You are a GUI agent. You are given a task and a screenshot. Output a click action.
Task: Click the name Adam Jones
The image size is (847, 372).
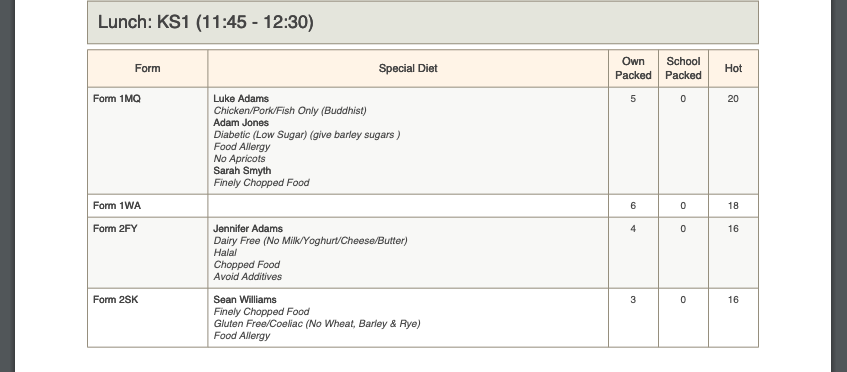(x=241, y=123)
